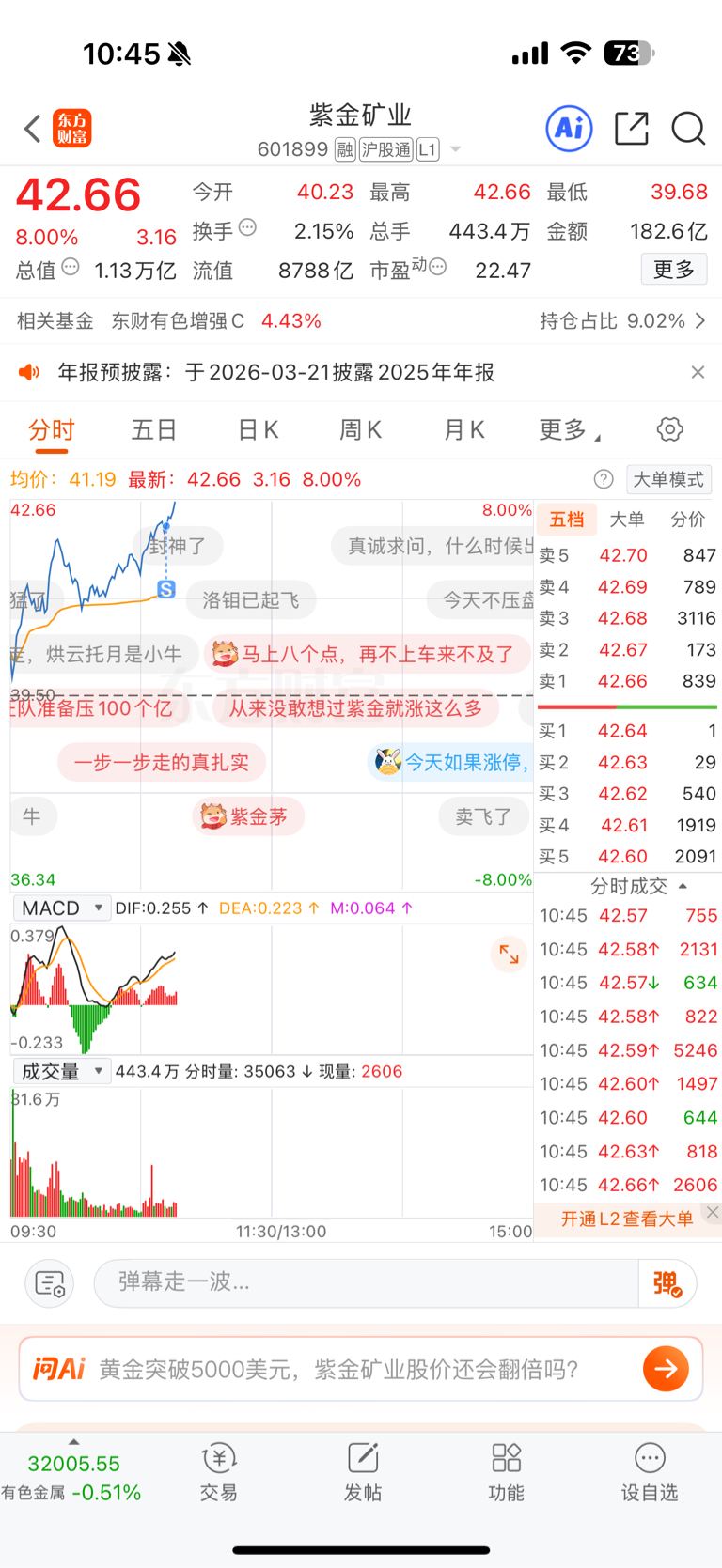Tap the question mark help icon
Image resolution: width=722 pixels, height=1568 pixels.
(x=604, y=479)
